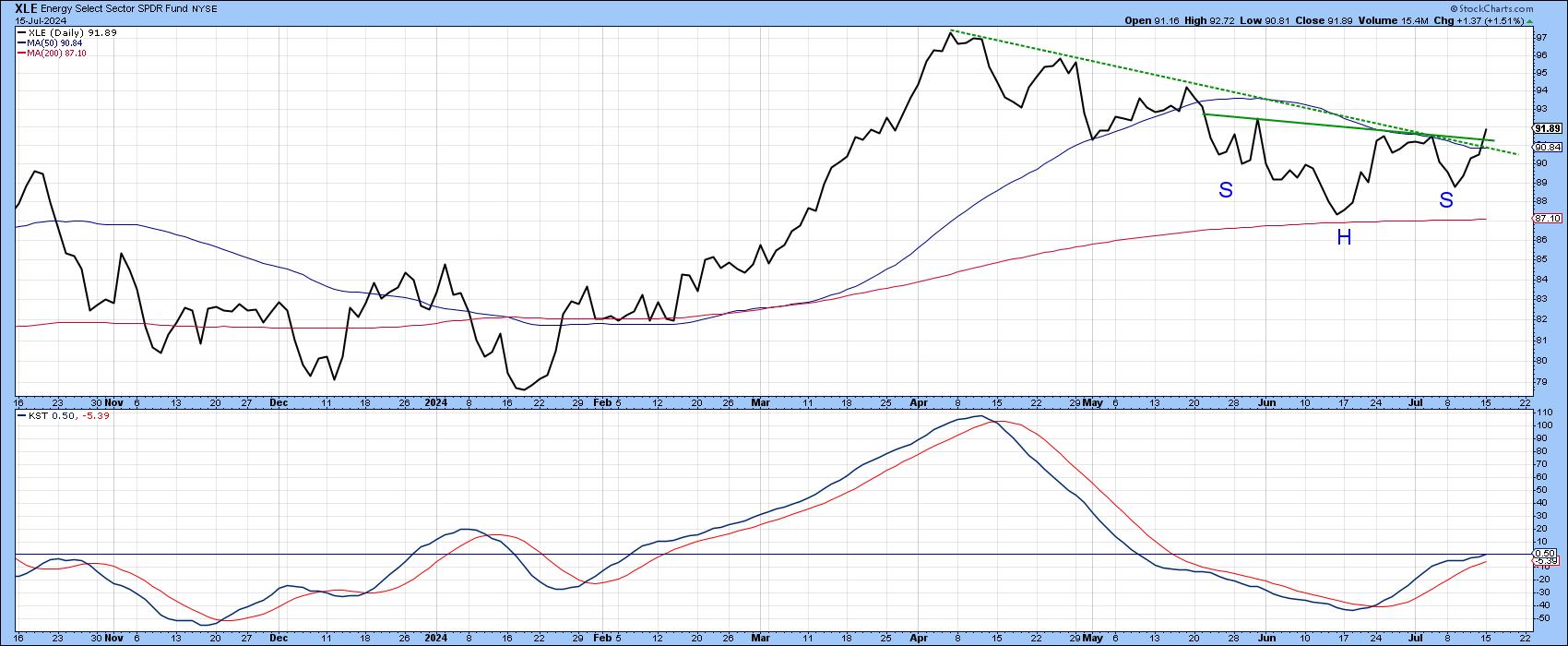Screen dimensions: 1568x646
Task: Click the NYSE exchange label in the title
Action: coord(203,7)
